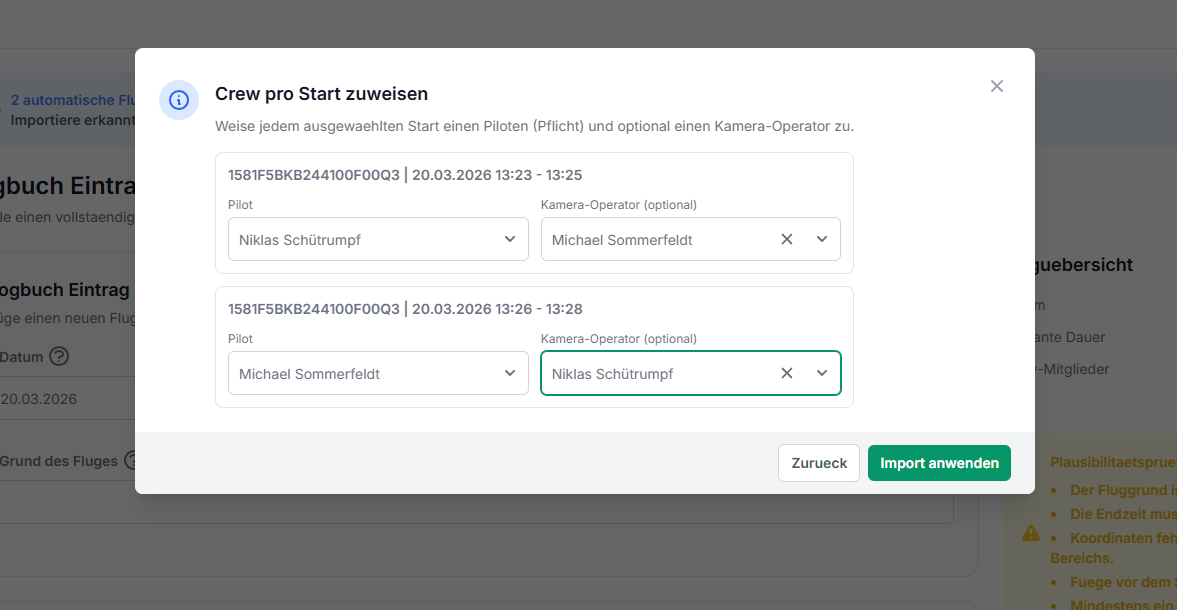The width and height of the screenshot is (1177, 610).
Task: Open Pilot dropdown for the 13:26 start
Action: tap(378, 373)
